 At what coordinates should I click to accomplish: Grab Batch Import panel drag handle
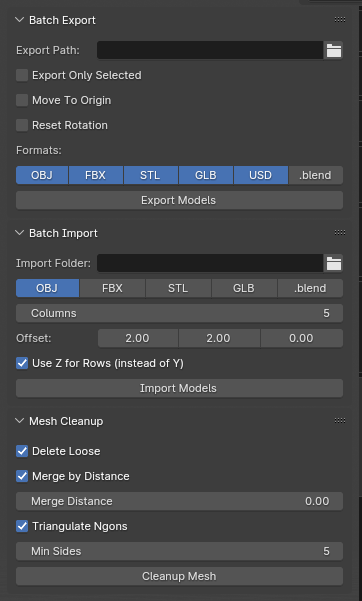pyautogui.click(x=340, y=233)
